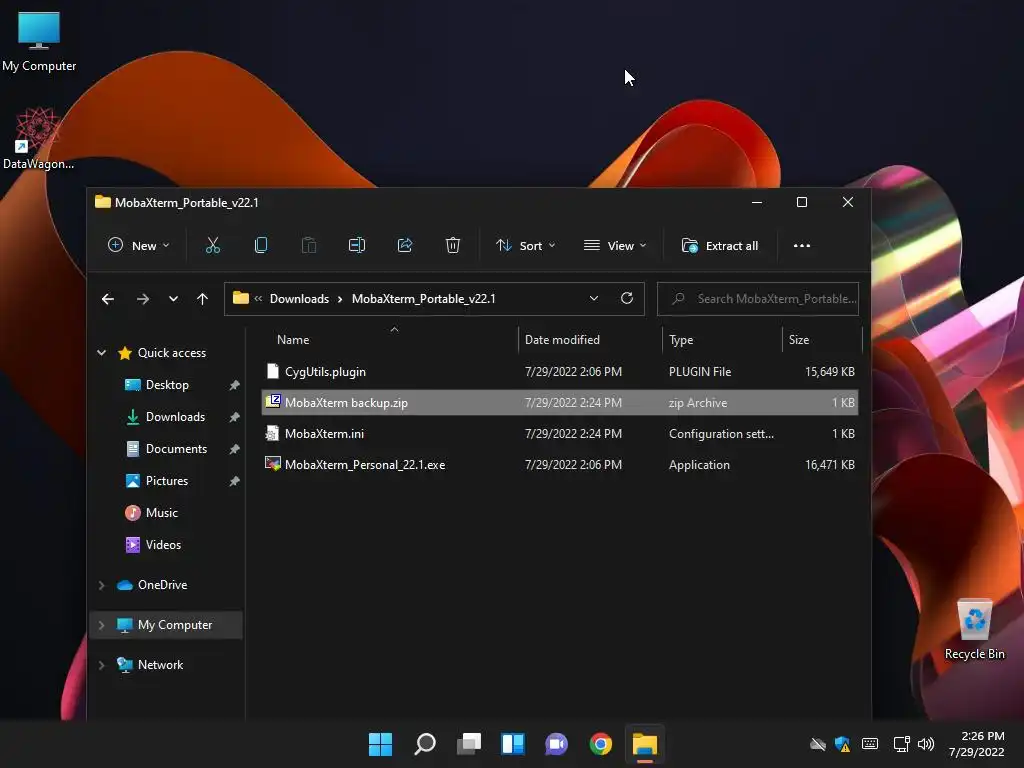Open Widgets from the taskbar
The width and height of the screenshot is (1024, 768).
click(x=513, y=744)
